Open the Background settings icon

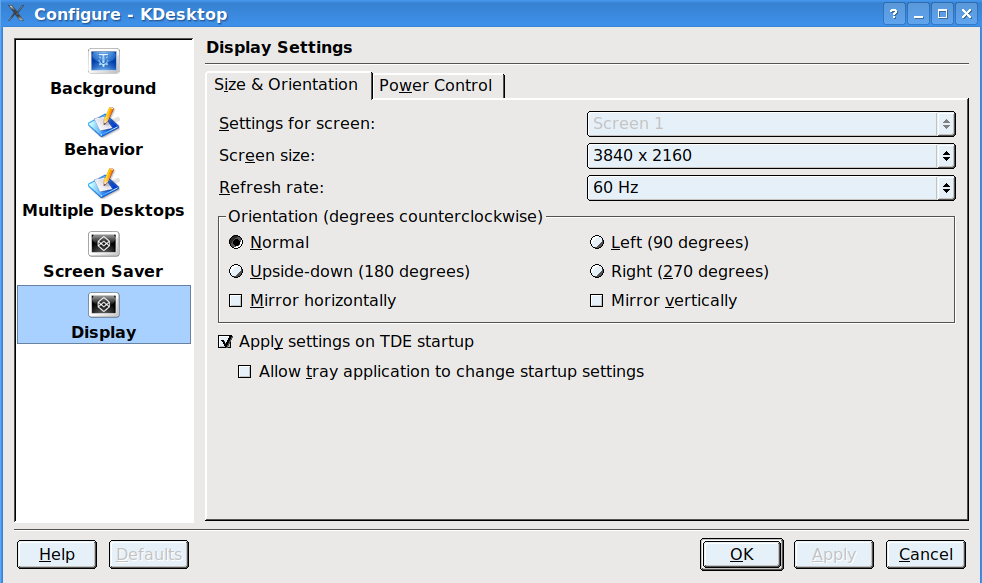104,61
